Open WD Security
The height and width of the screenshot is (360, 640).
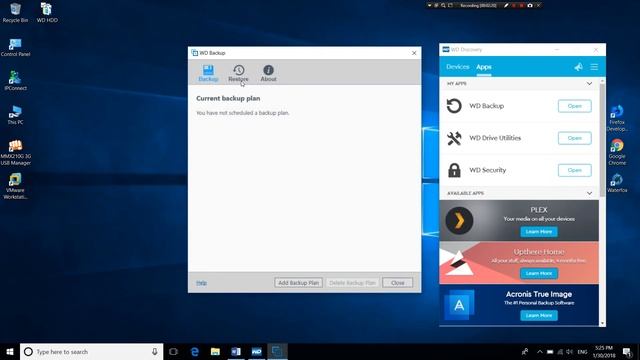point(574,170)
